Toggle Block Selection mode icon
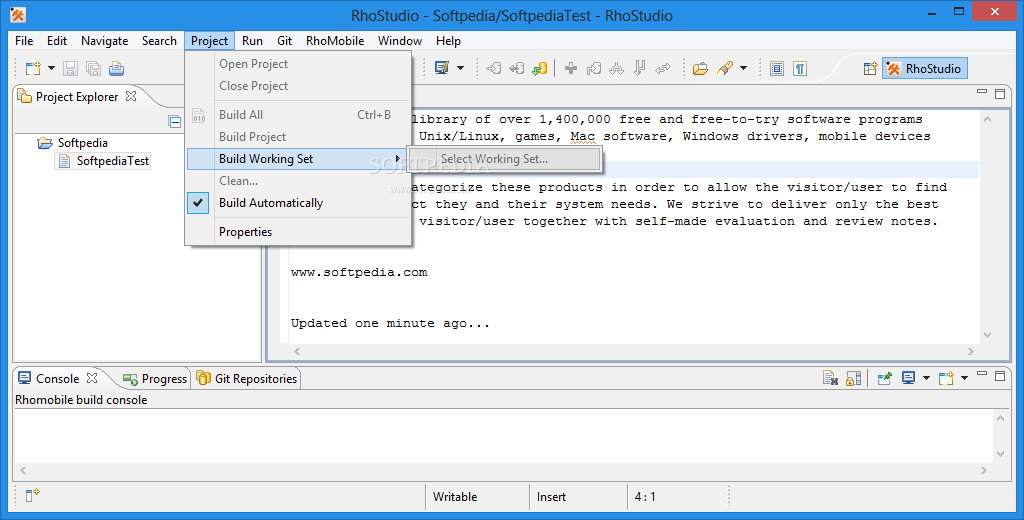The height and width of the screenshot is (520, 1024). pyautogui.click(x=777, y=68)
